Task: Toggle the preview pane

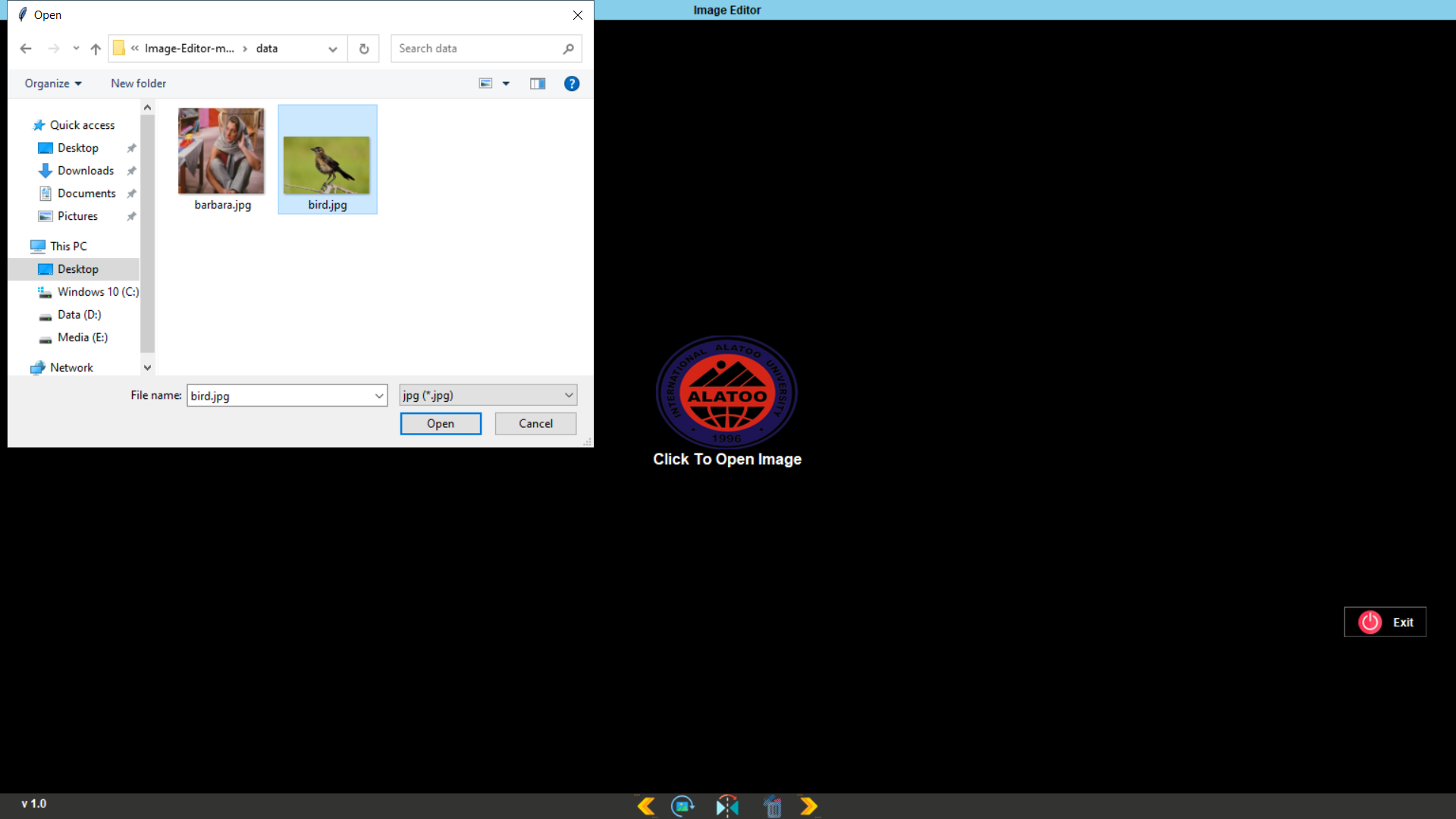Action: point(538,83)
